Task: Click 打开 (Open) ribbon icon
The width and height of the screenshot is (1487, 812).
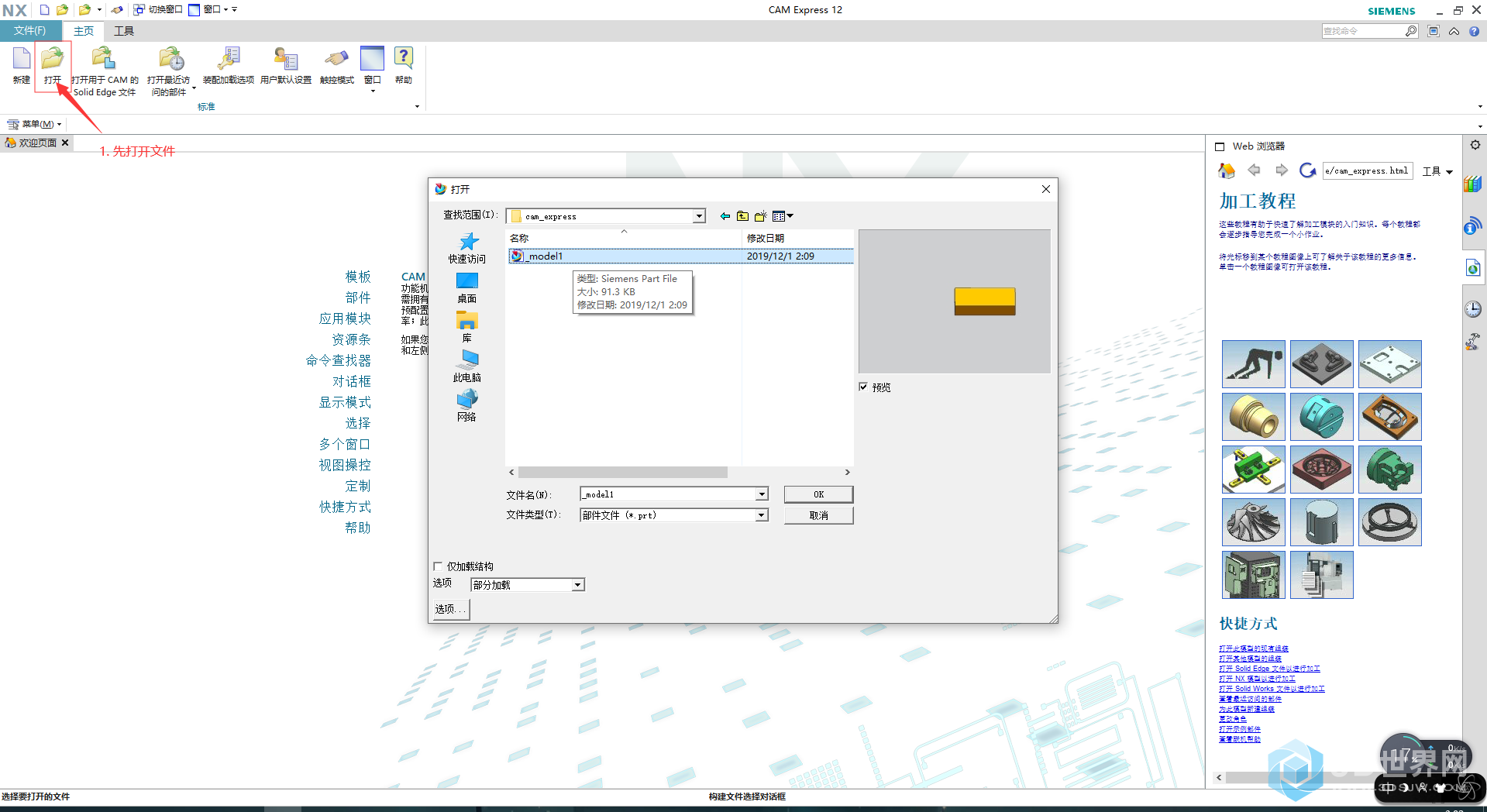Action: pos(53,65)
